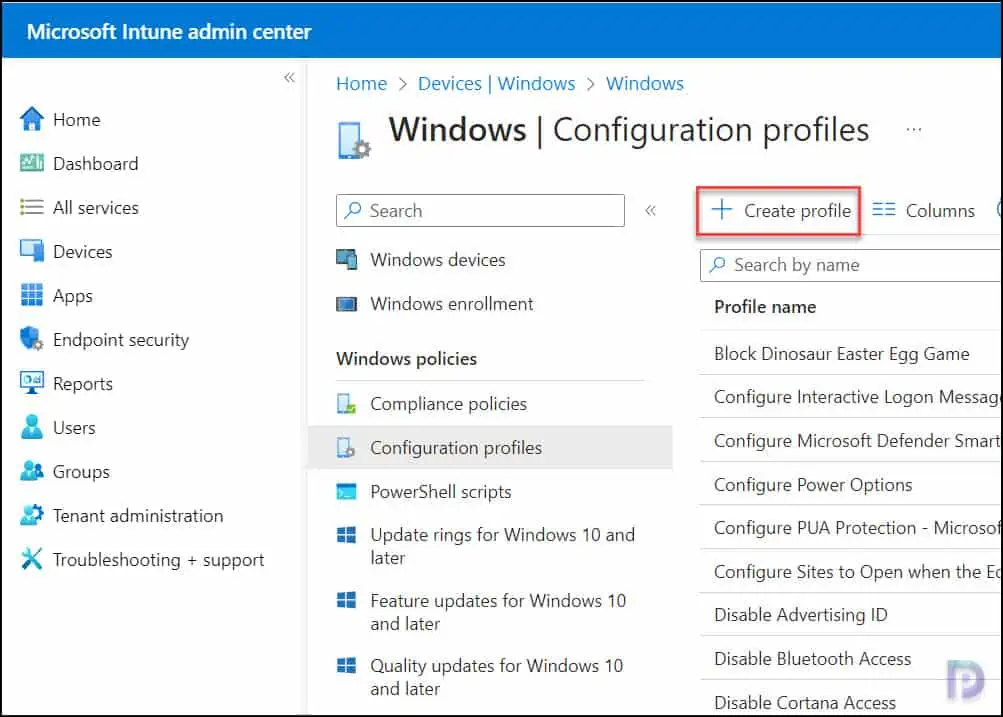Open Groups in the left sidebar

81,472
